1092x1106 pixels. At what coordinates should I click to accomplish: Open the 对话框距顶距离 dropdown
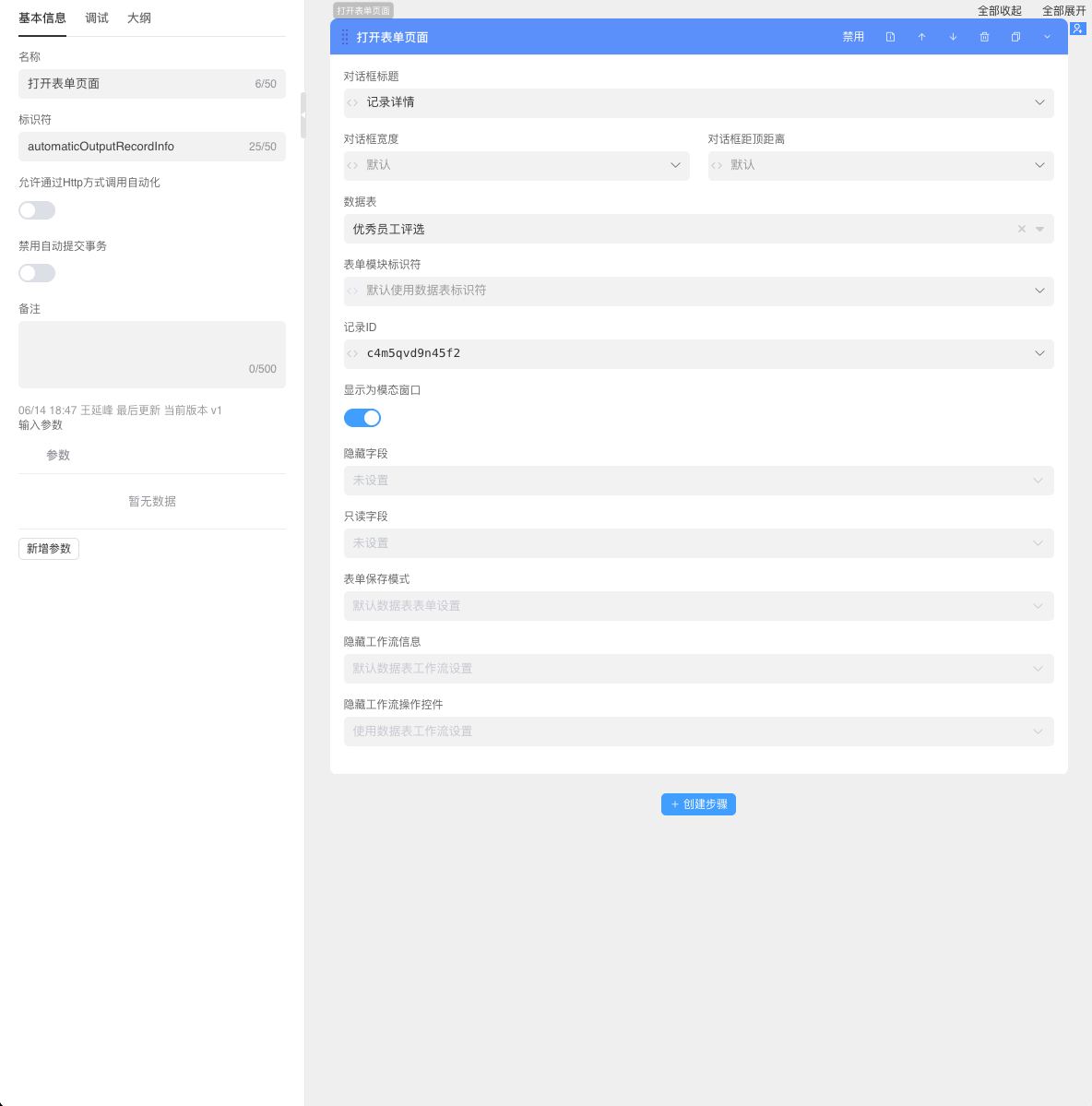881,165
